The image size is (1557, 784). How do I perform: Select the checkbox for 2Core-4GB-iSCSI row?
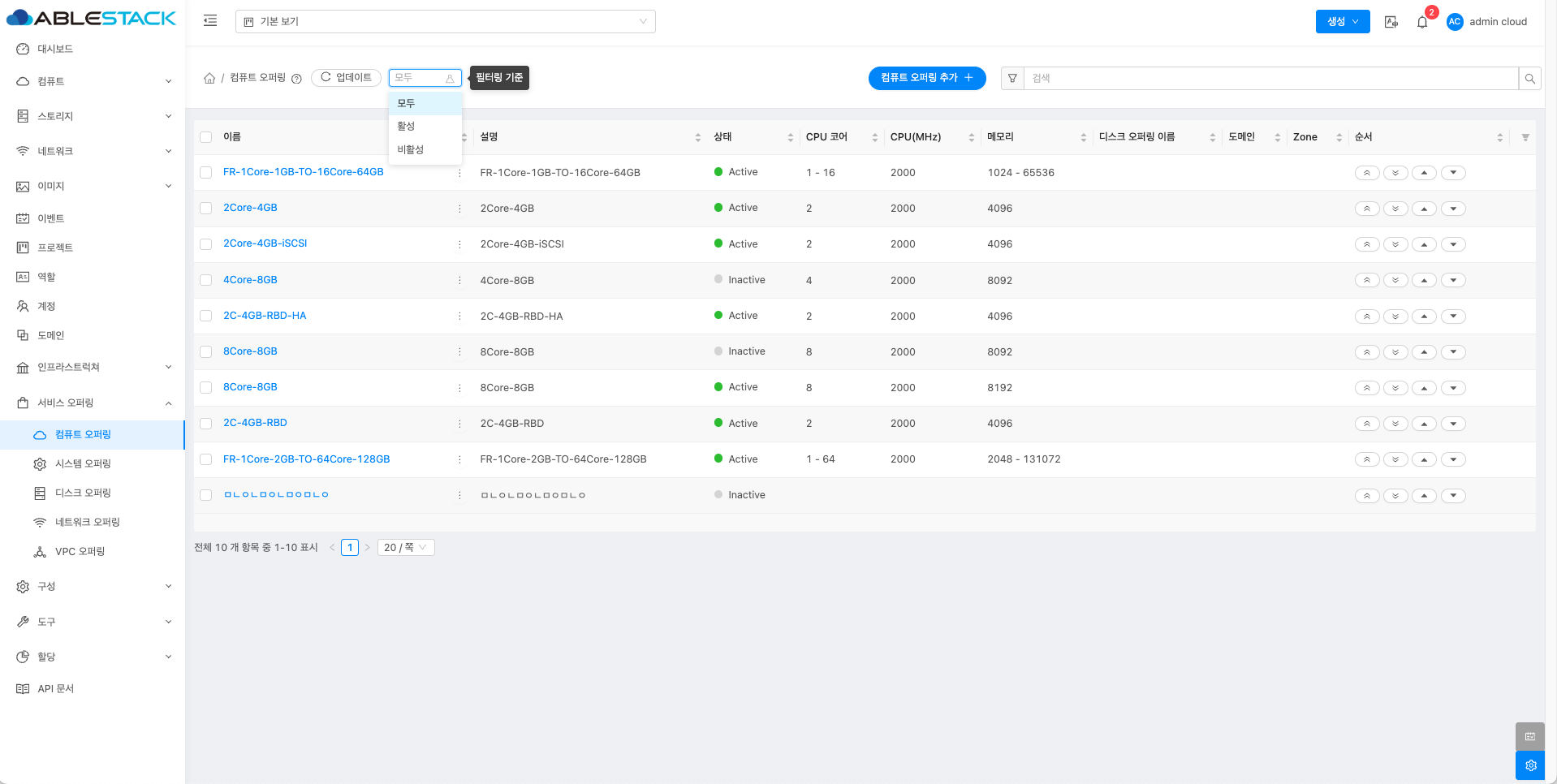tap(206, 244)
